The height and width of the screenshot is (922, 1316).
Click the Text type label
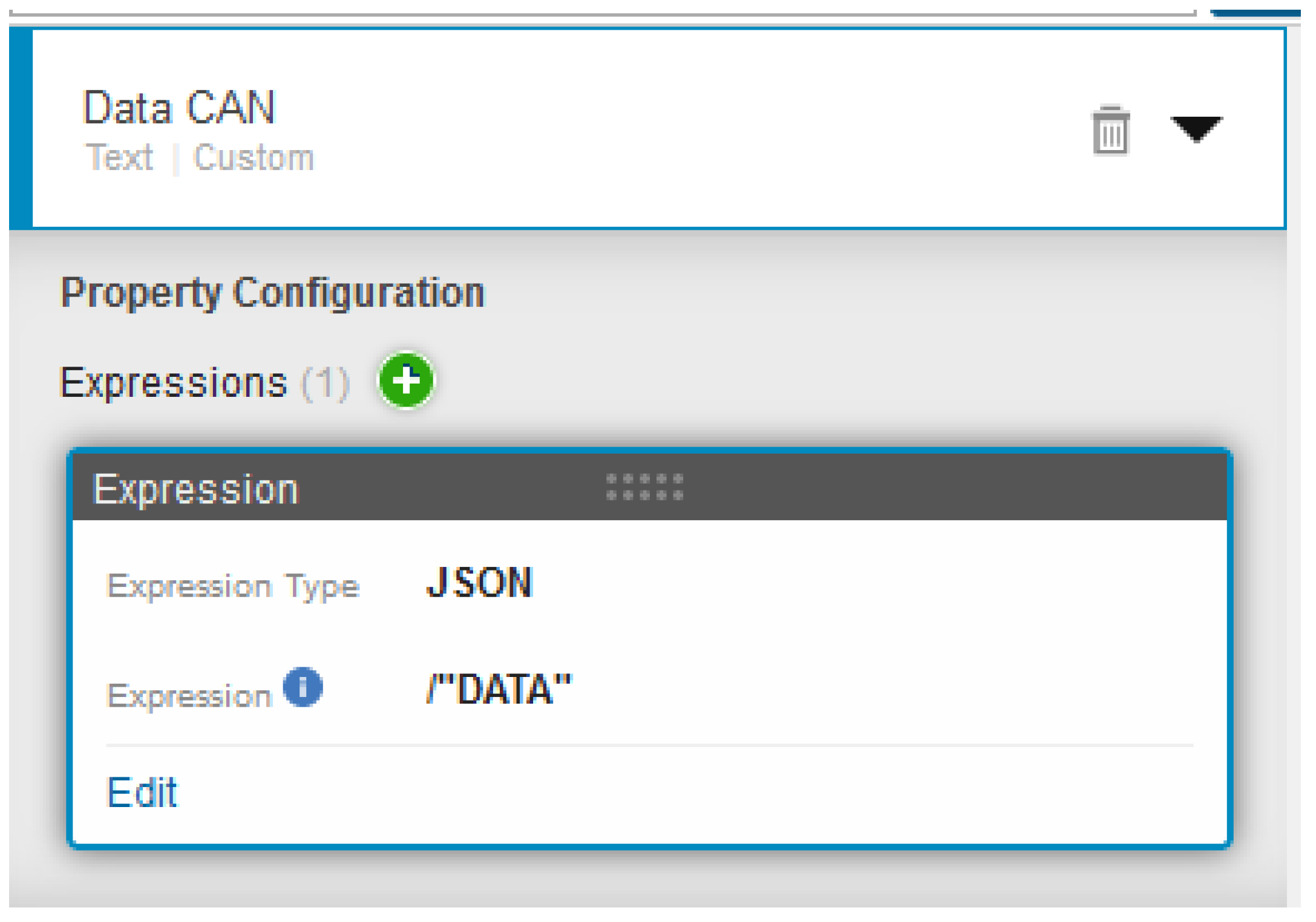pyautogui.click(x=120, y=158)
